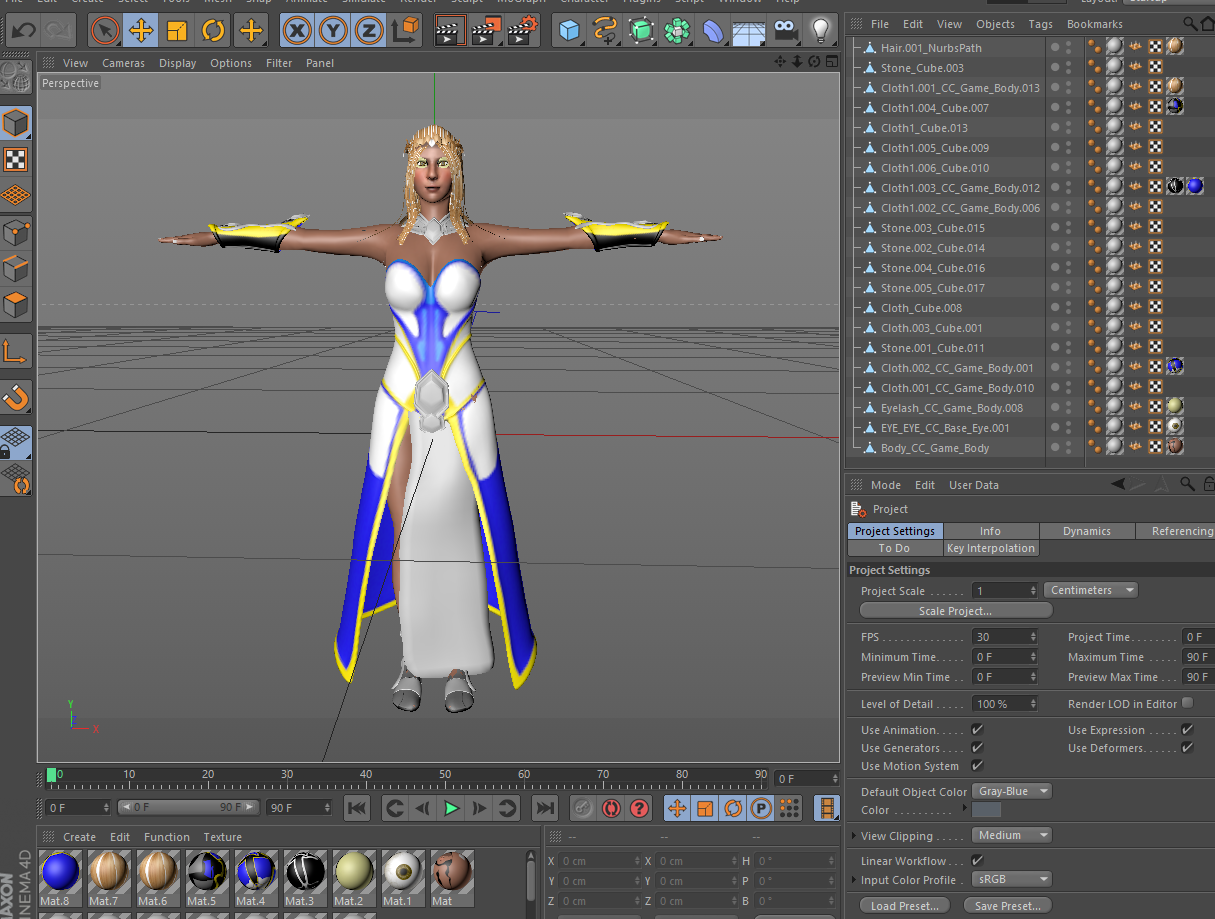Click the FPS input field

(1006, 637)
